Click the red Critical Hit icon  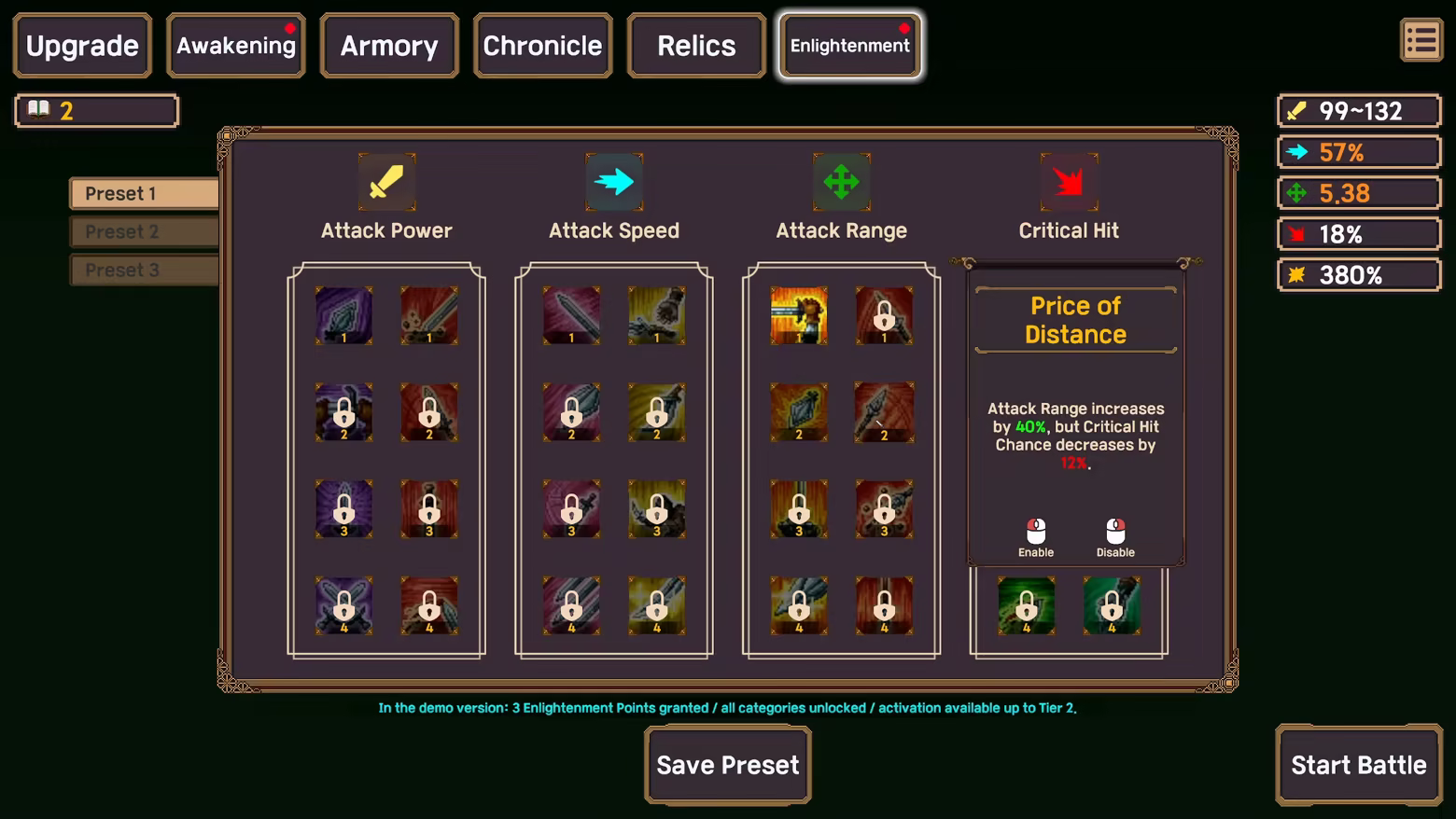[x=1069, y=182]
